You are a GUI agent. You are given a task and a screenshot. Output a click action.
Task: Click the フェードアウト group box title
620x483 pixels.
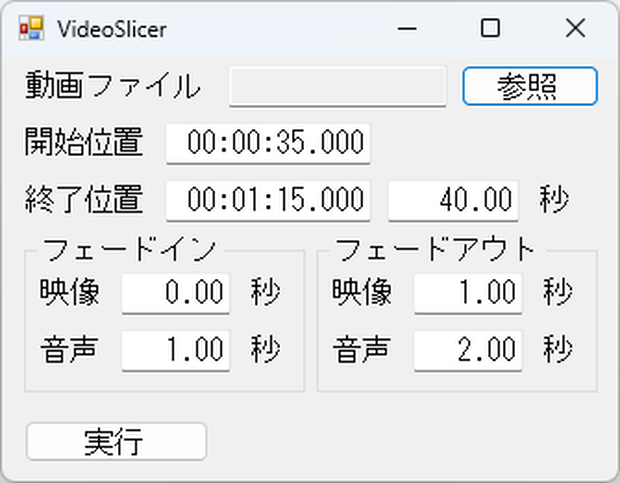point(436,250)
